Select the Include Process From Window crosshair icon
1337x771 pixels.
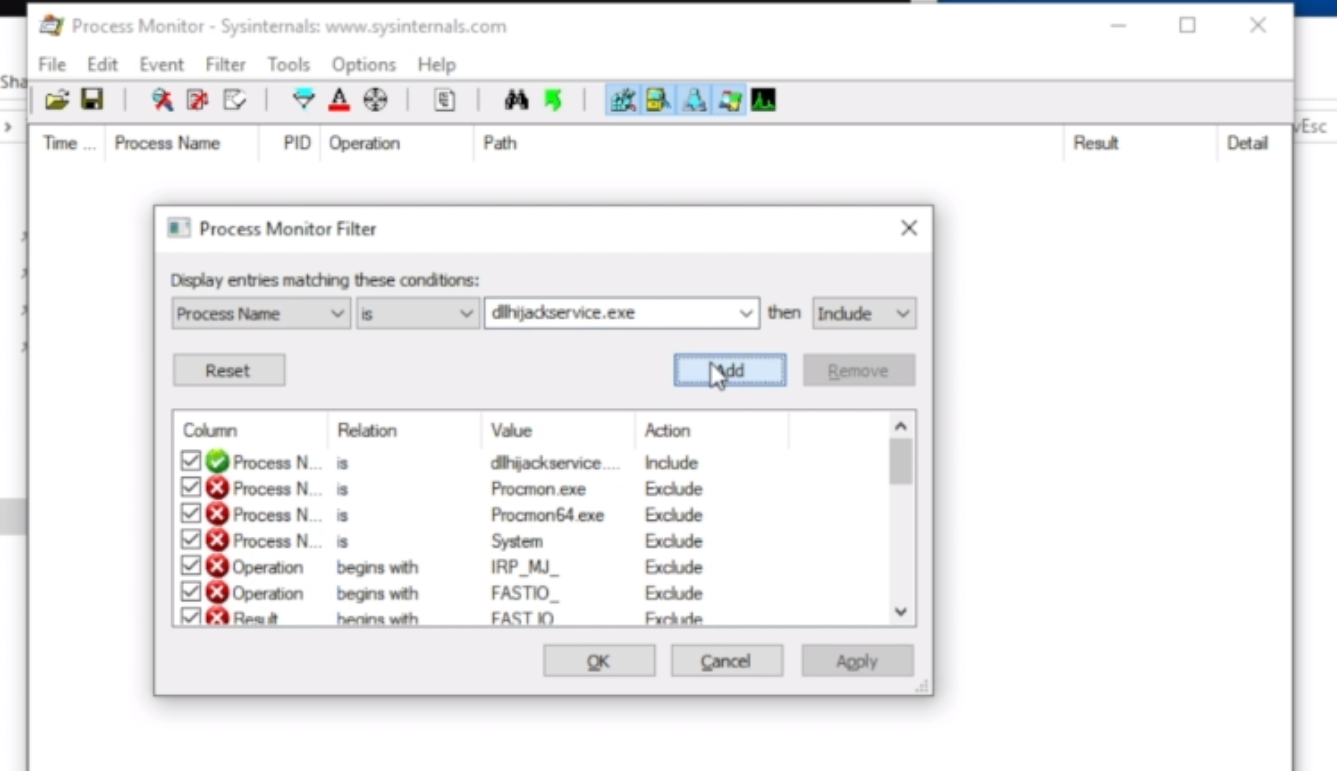375,100
